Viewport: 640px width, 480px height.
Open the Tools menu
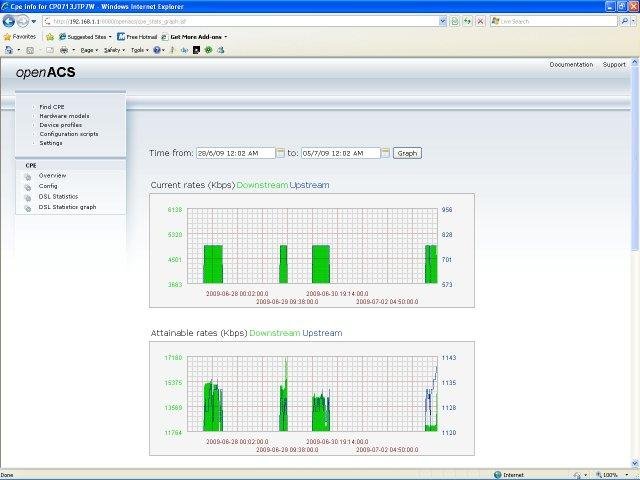point(140,50)
